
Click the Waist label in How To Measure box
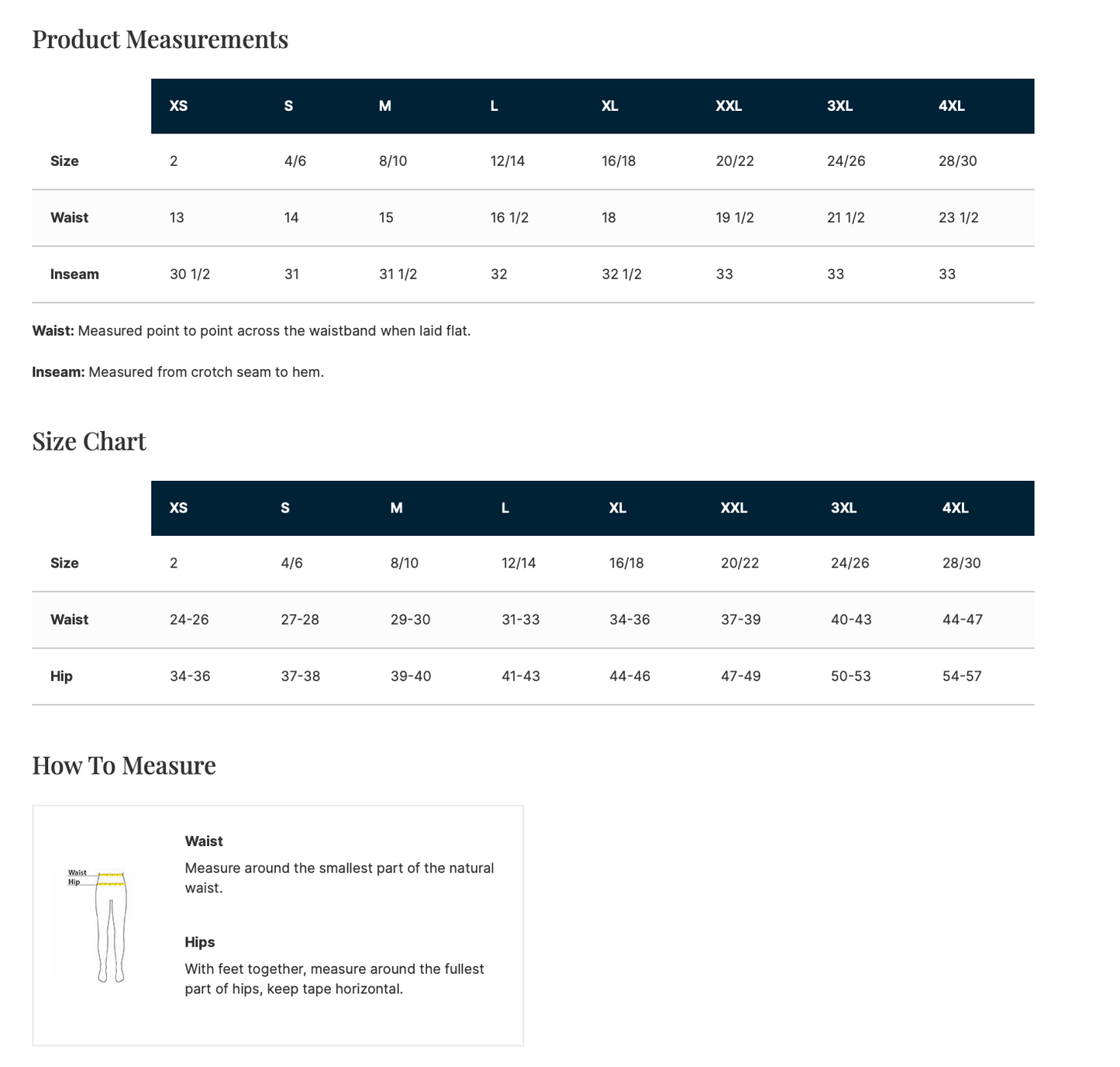204,841
